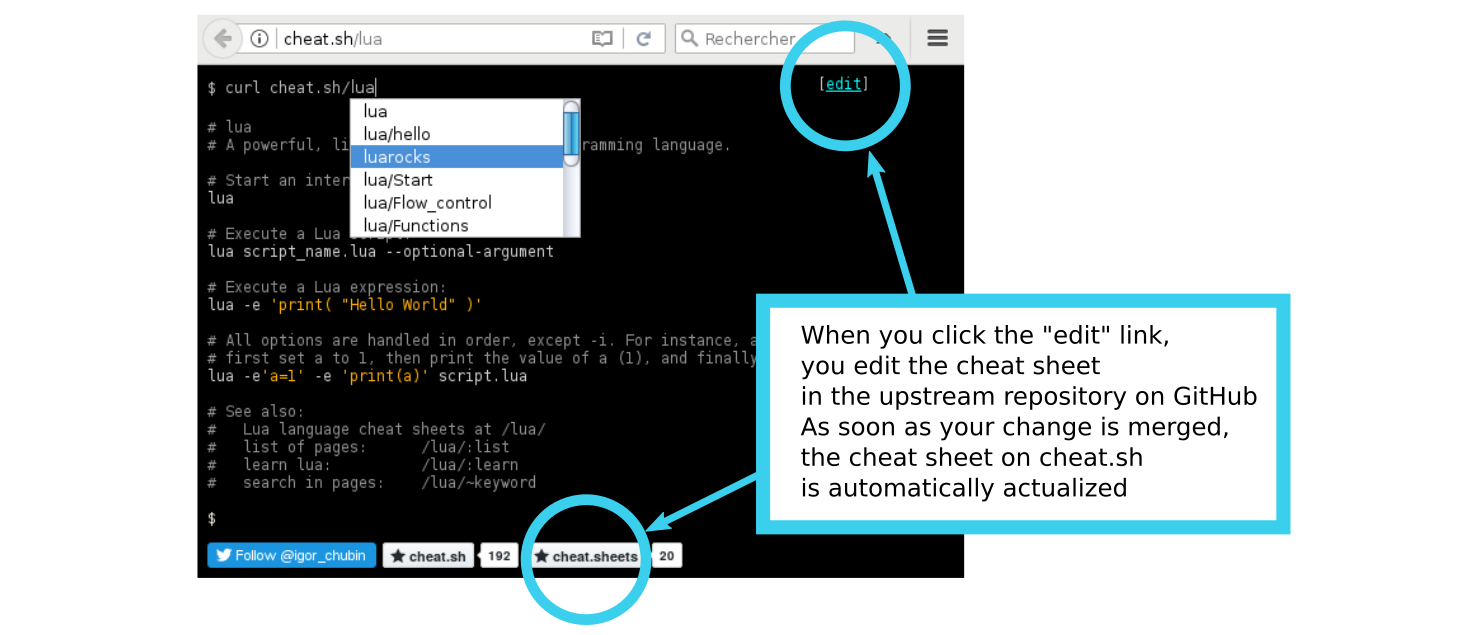Toggle reader view icon in address bar
1462x635 pixels.
(602, 39)
